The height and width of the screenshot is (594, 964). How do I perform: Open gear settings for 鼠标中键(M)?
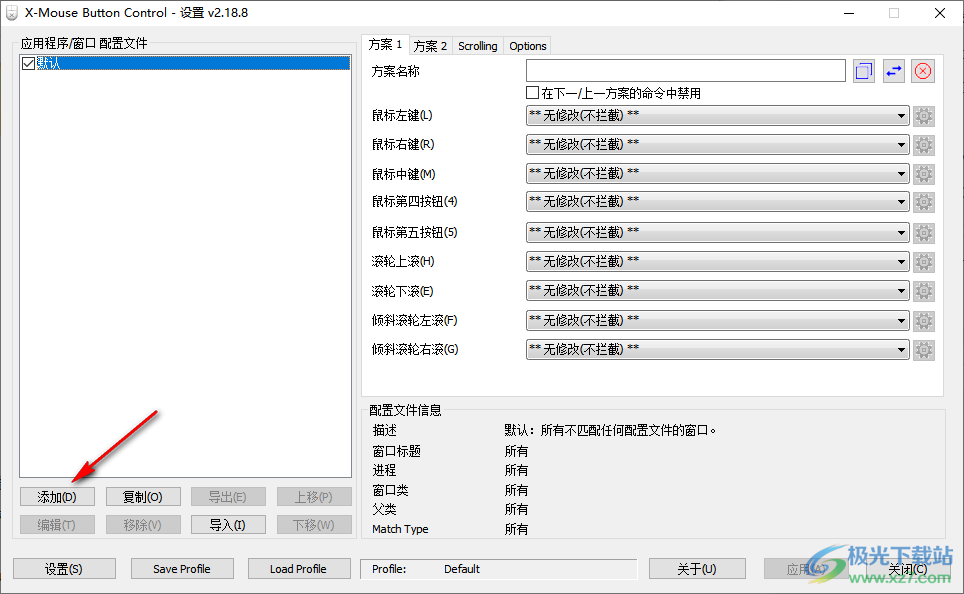923,174
